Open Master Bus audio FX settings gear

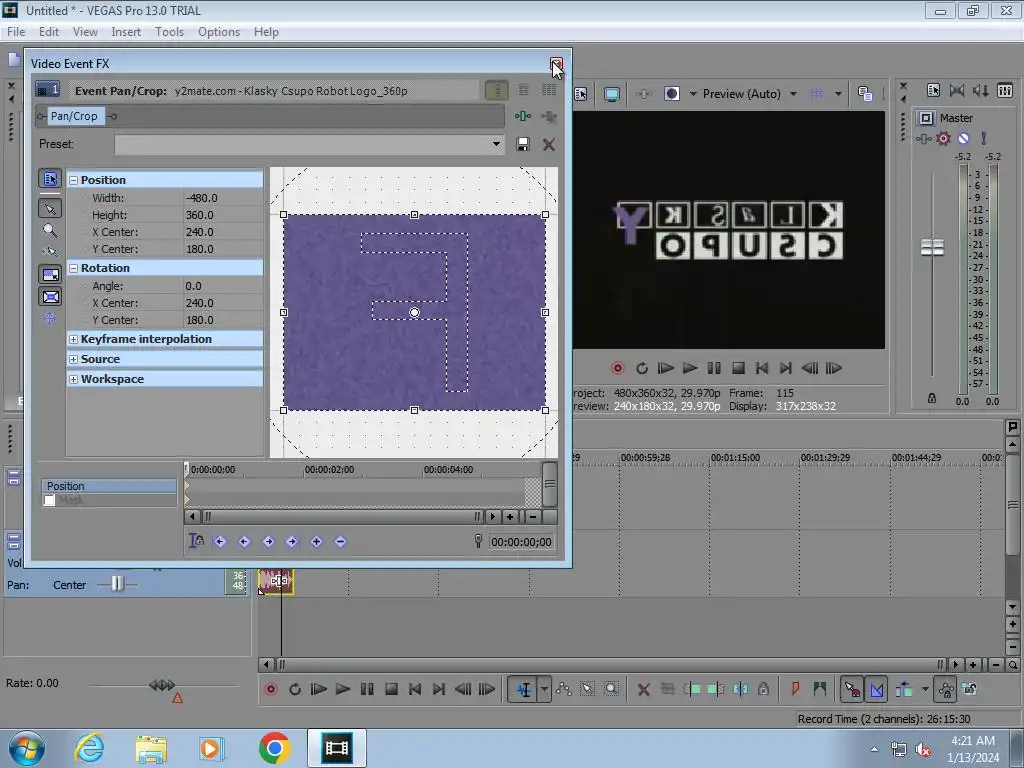[943, 138]
